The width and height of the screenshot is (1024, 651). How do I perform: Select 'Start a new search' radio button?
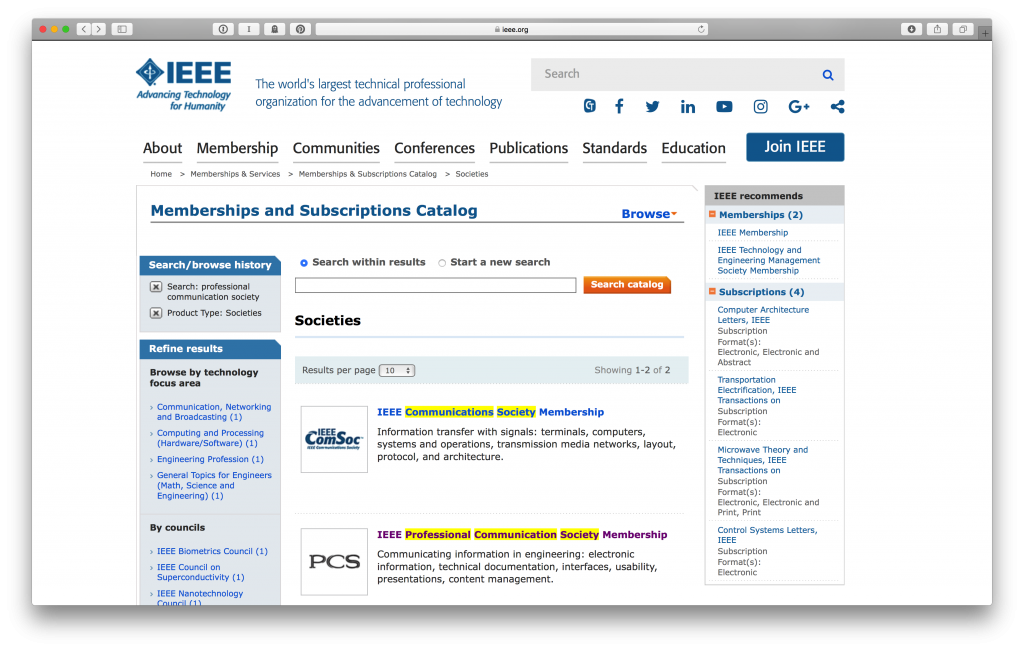[442, 262]
